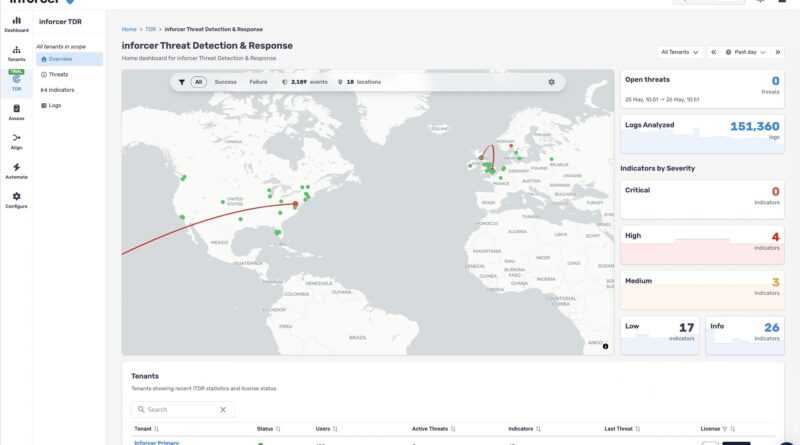
Task: Go to next time period arrows
Action: point(778,52)
